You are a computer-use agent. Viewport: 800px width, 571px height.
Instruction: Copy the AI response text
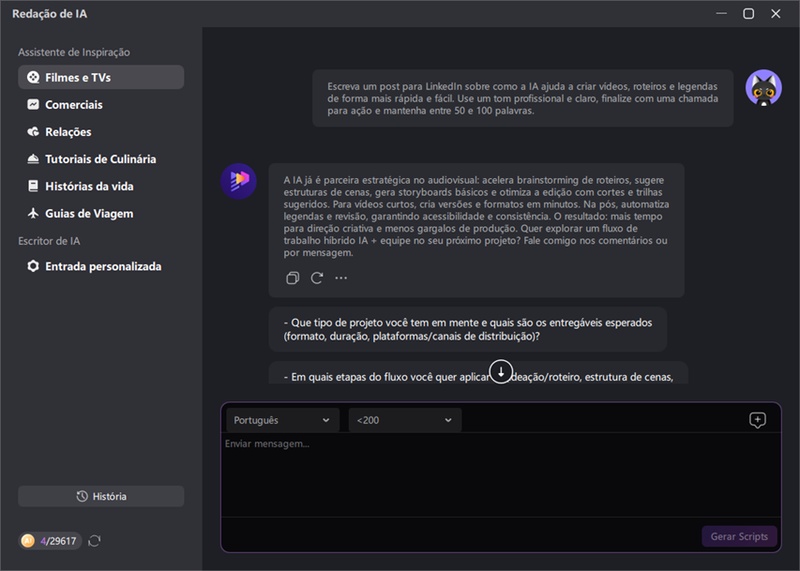[292, 278]
